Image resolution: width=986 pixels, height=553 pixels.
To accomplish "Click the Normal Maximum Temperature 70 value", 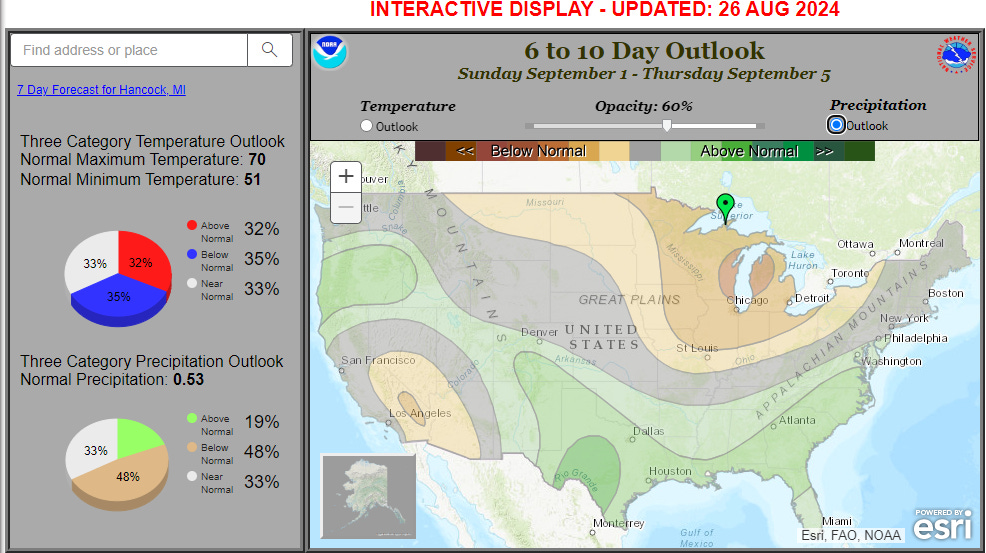I will click(x=257, y=159).
